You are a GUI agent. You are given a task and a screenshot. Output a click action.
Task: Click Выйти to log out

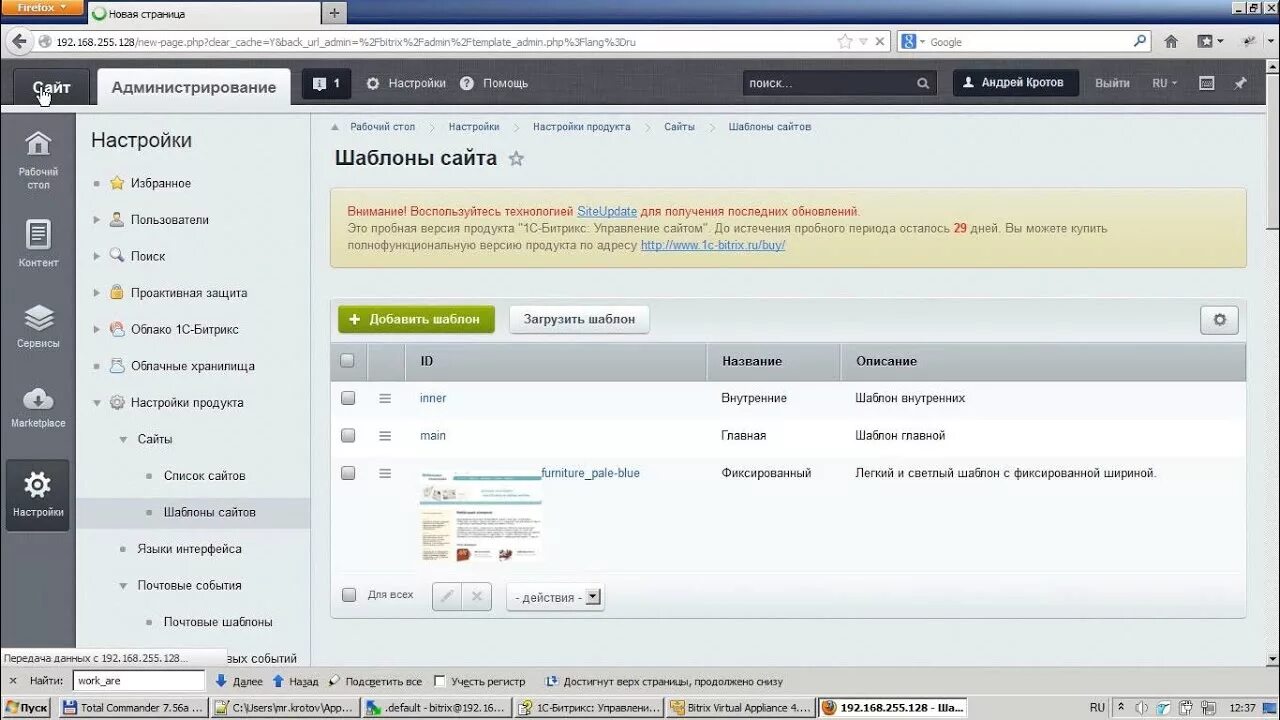[x=1112, y=83]
